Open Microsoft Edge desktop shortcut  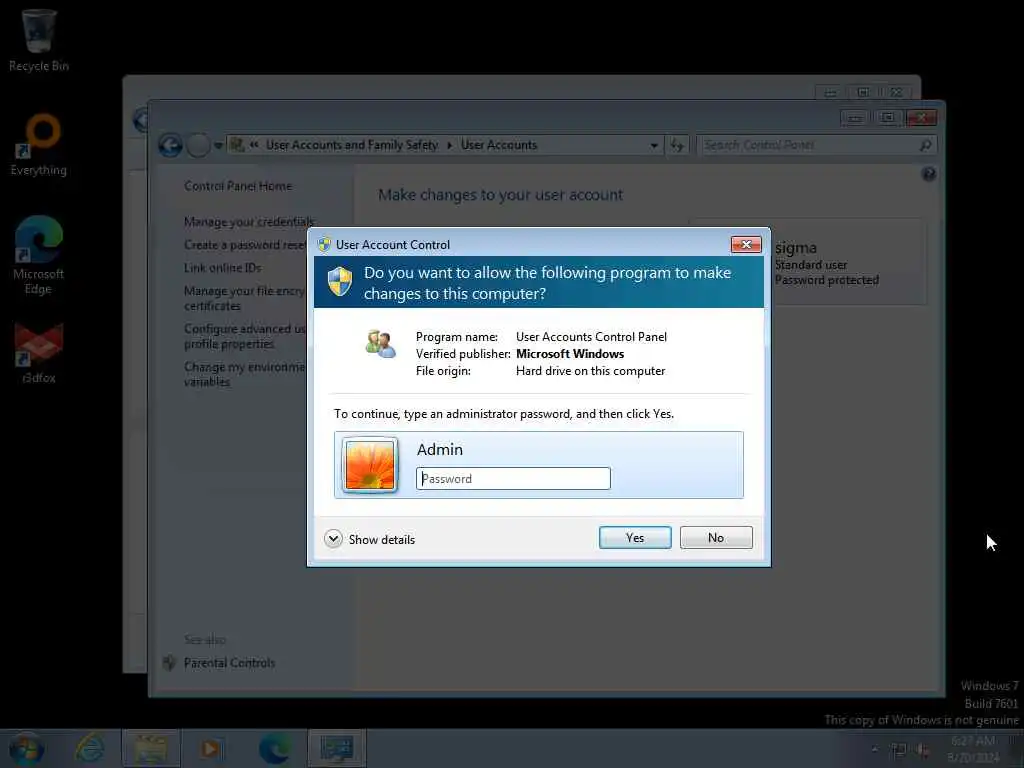point(38,255)
